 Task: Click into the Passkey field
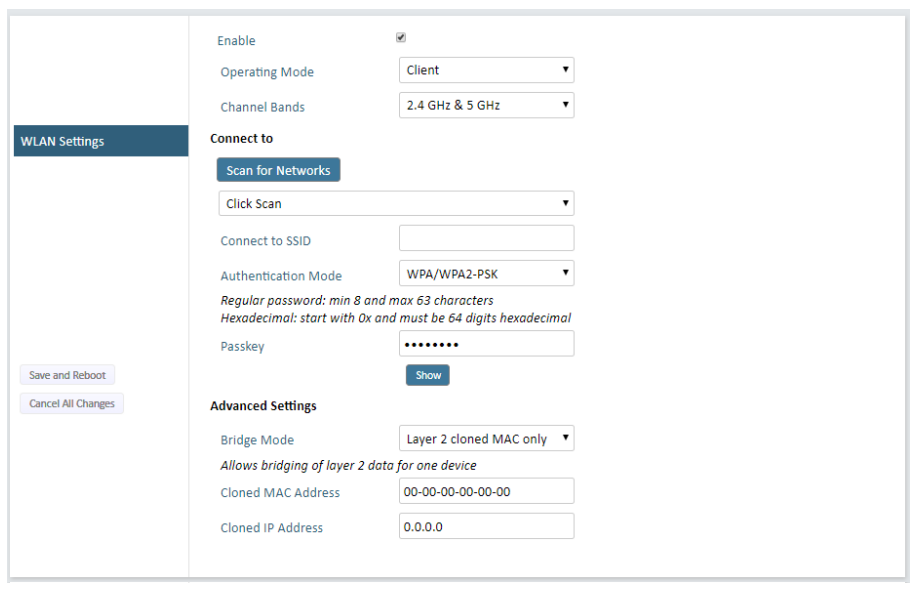(486, 344)
